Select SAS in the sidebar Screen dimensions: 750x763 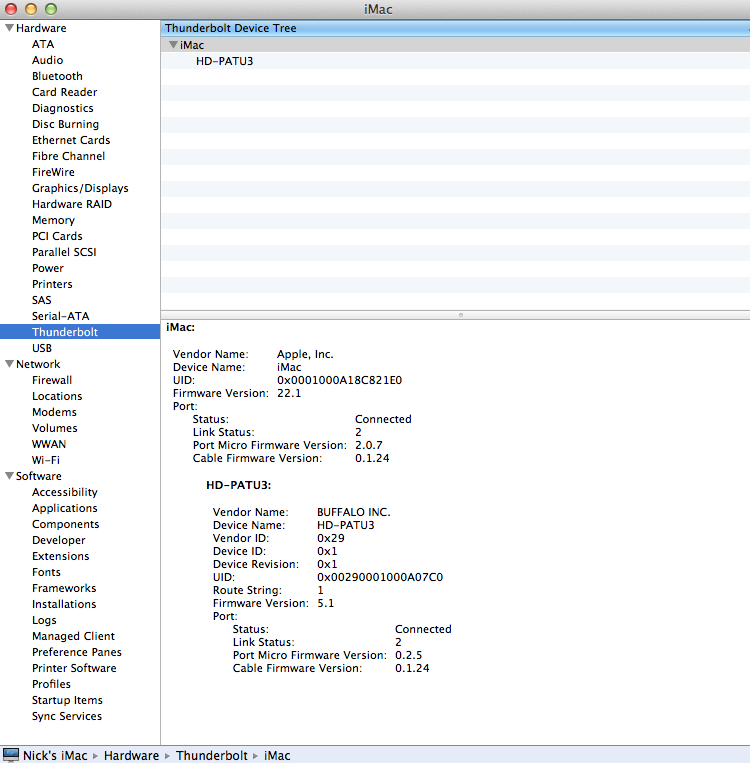[41, 300]
